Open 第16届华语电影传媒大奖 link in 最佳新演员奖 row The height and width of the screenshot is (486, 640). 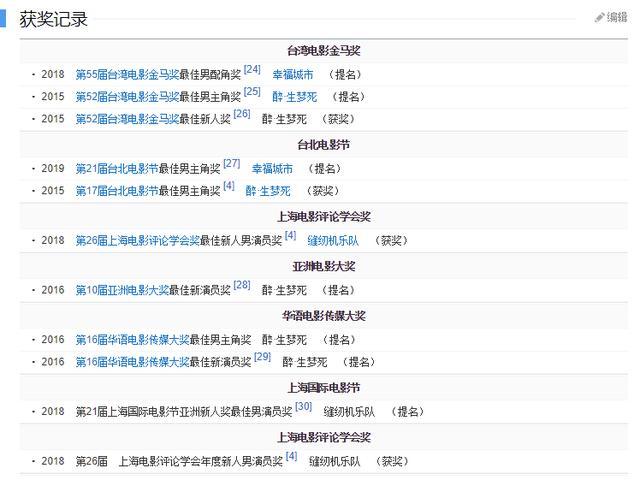(132, 362)
